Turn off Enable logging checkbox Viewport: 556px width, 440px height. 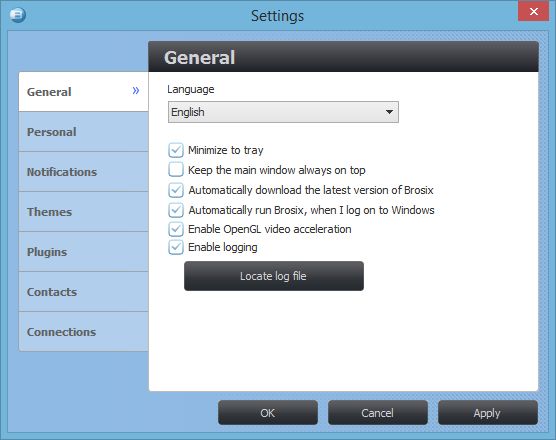pyautogui.click(x=176, y=247)
